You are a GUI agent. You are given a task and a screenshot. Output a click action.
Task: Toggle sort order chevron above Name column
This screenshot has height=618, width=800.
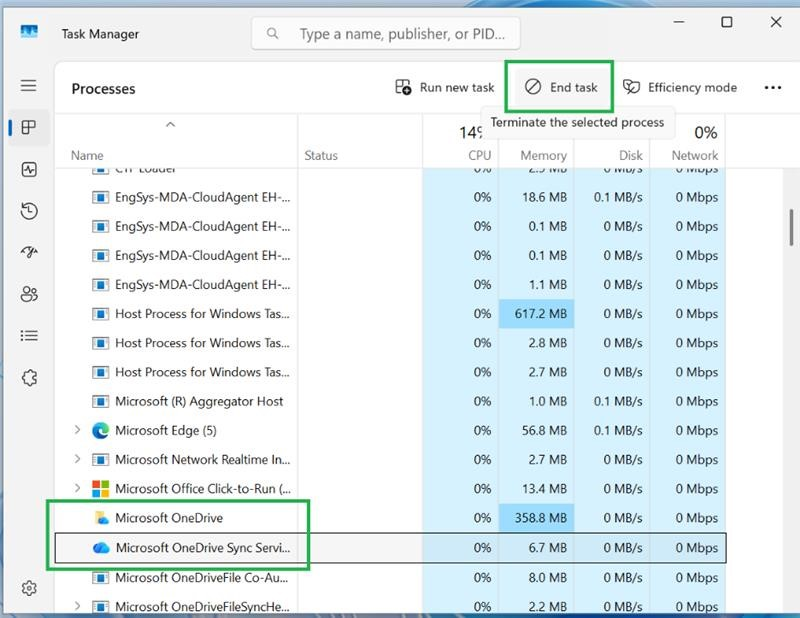(x=170, y=125)
